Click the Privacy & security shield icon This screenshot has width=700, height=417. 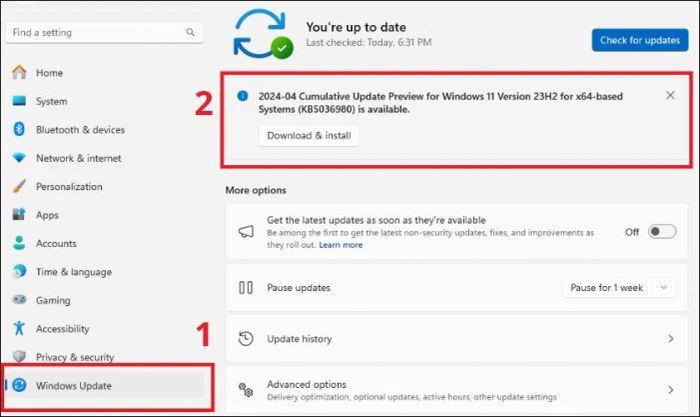pos(19,356)
